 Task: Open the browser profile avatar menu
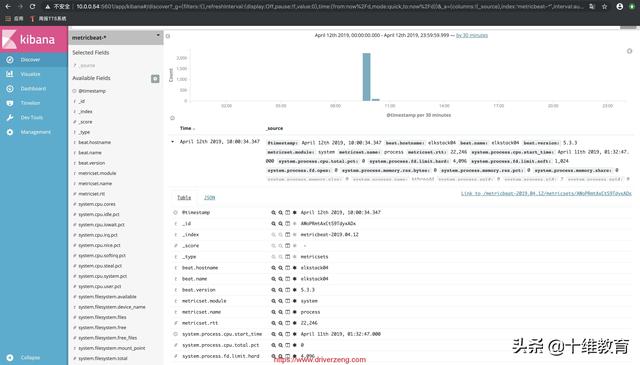620,7
